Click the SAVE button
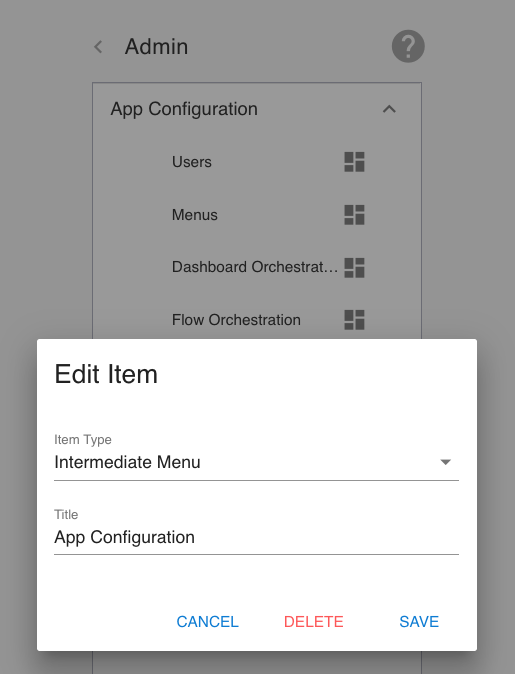 pos(419,622)
